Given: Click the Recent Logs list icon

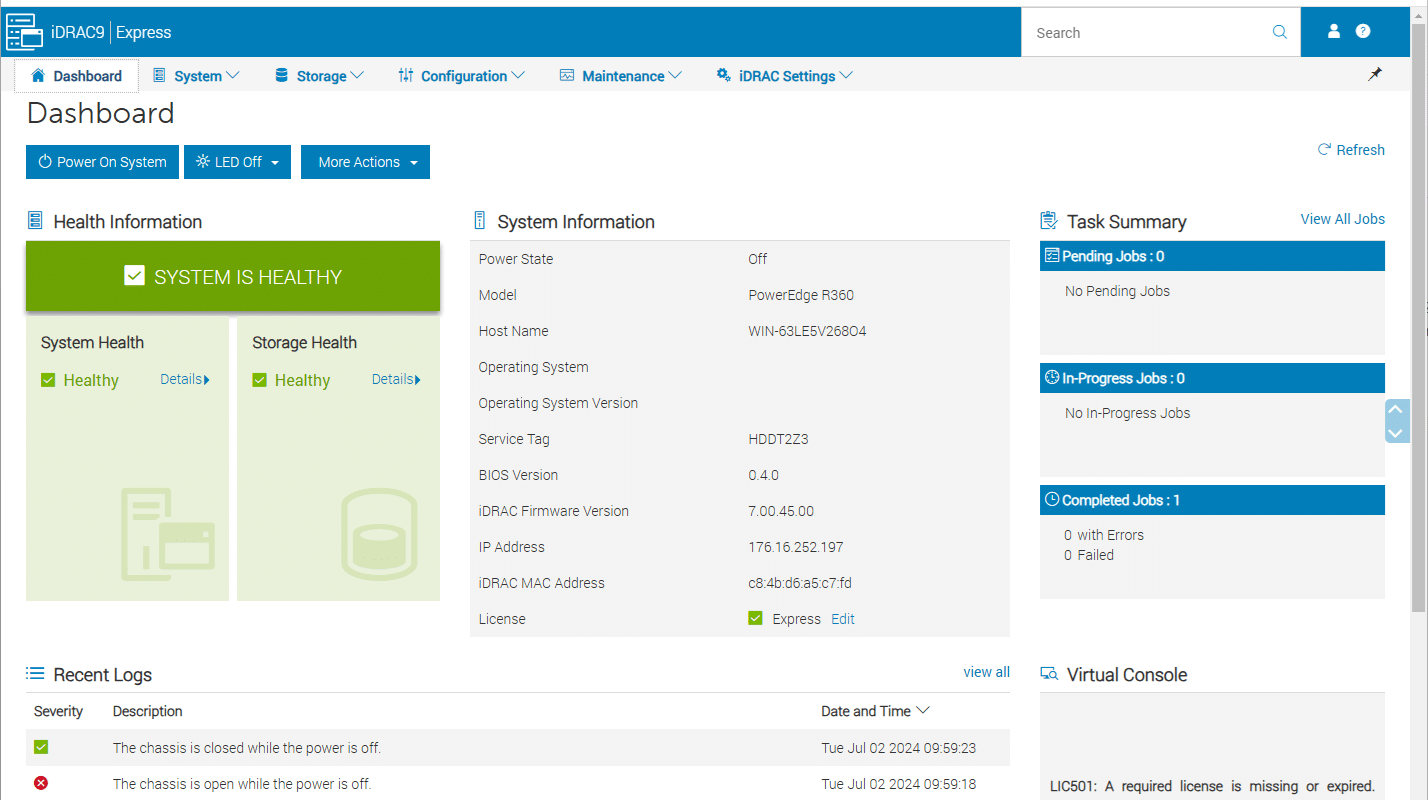Looking at the screenshot, I should 35,673.
